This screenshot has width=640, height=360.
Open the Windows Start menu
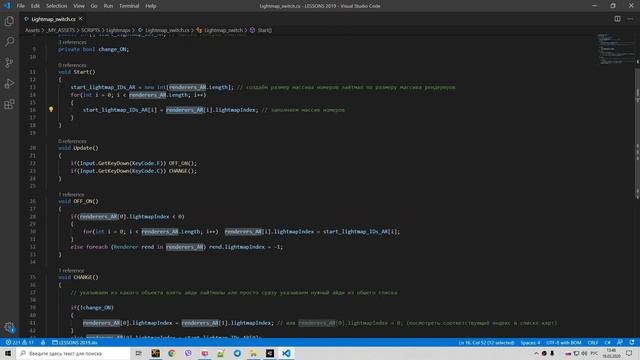pyautogui.click(x=8, y=353)
